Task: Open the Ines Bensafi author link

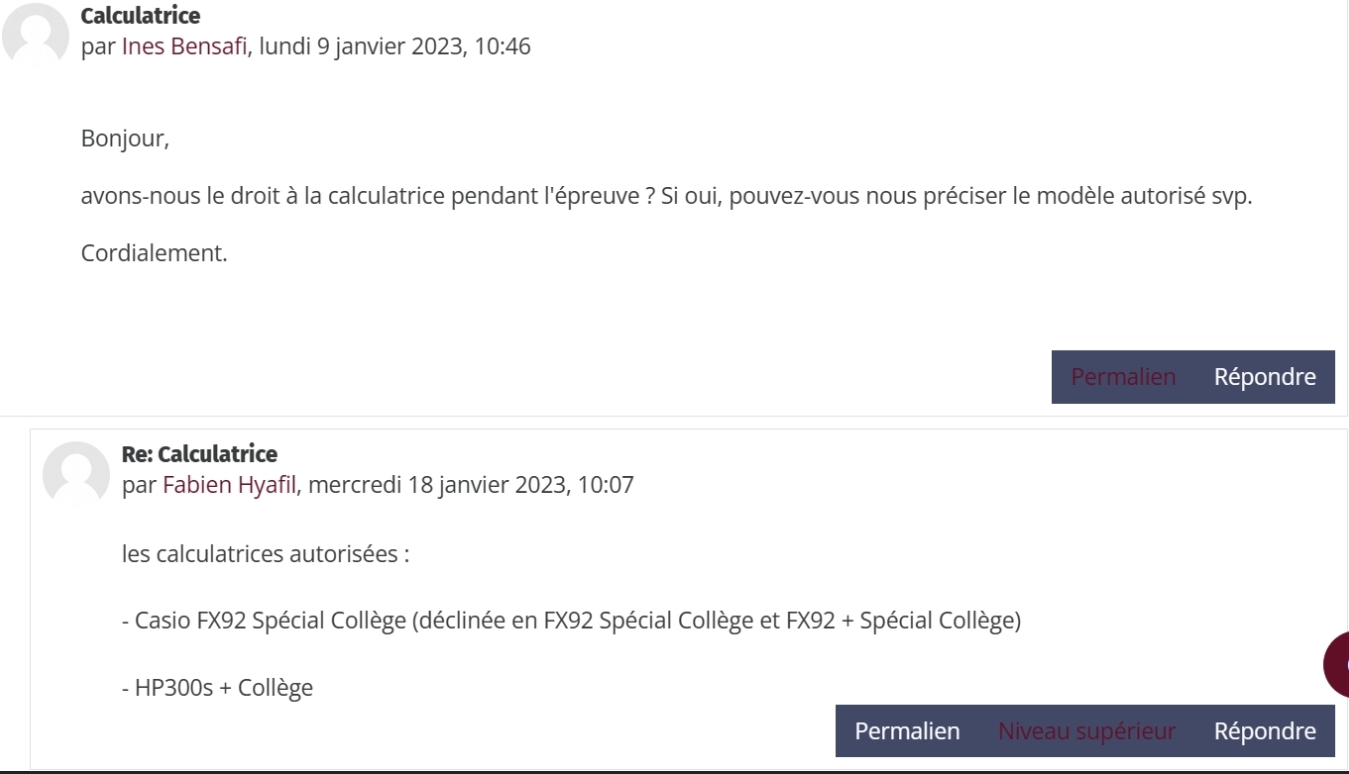Action: pyautogui.click(x=185, y=47)
